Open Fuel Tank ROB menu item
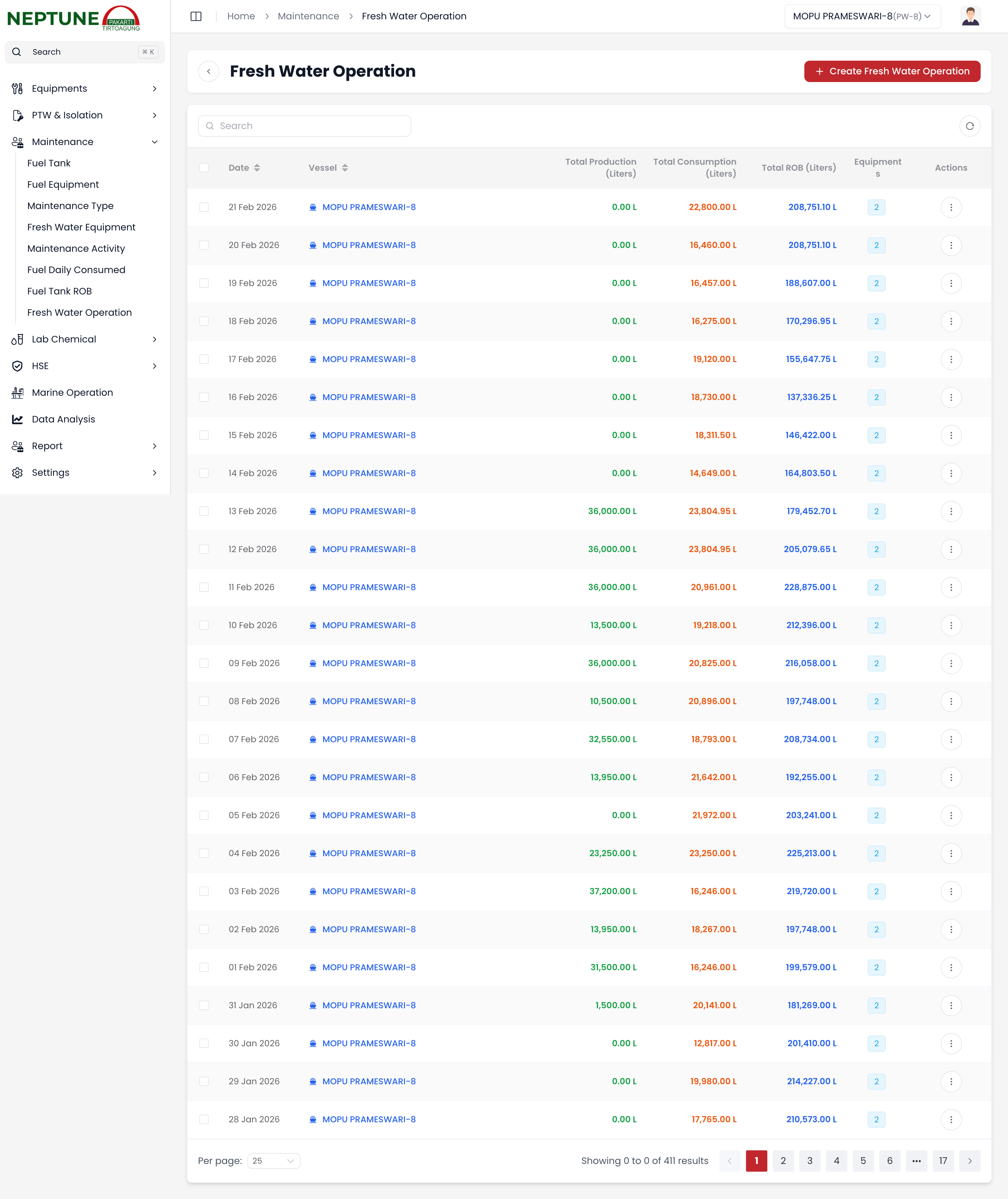1008x1199 pixels. (x=59, y=291)
